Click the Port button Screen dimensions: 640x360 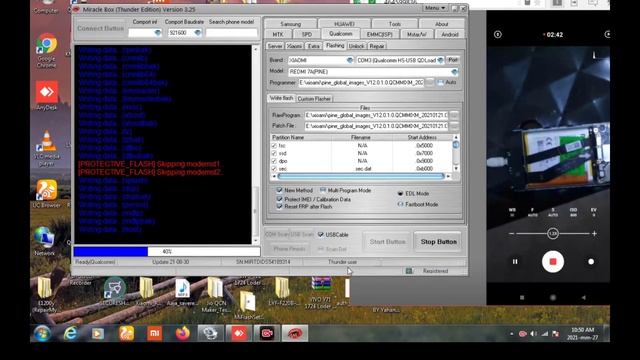click(453, 60)
